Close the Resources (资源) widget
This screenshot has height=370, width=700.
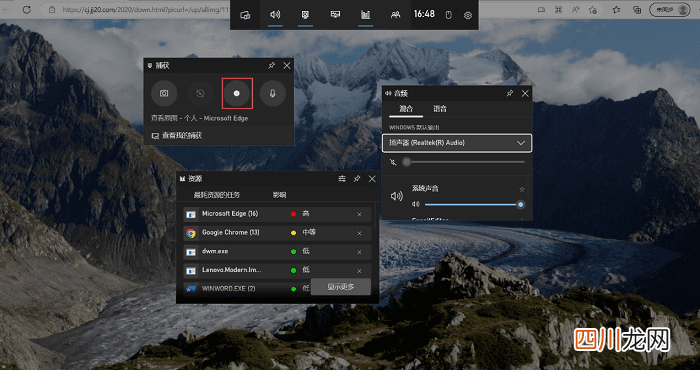[x=372, y=179]
